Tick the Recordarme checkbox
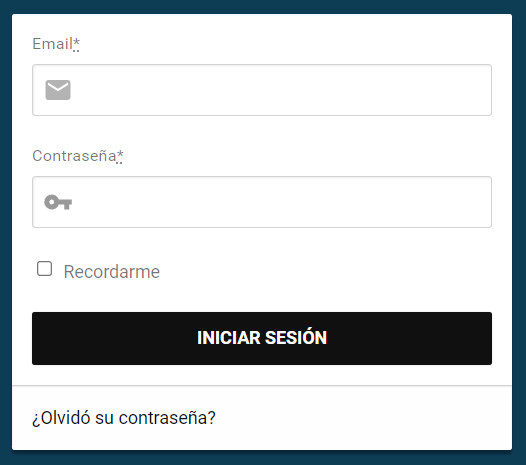 coord(44,269)
